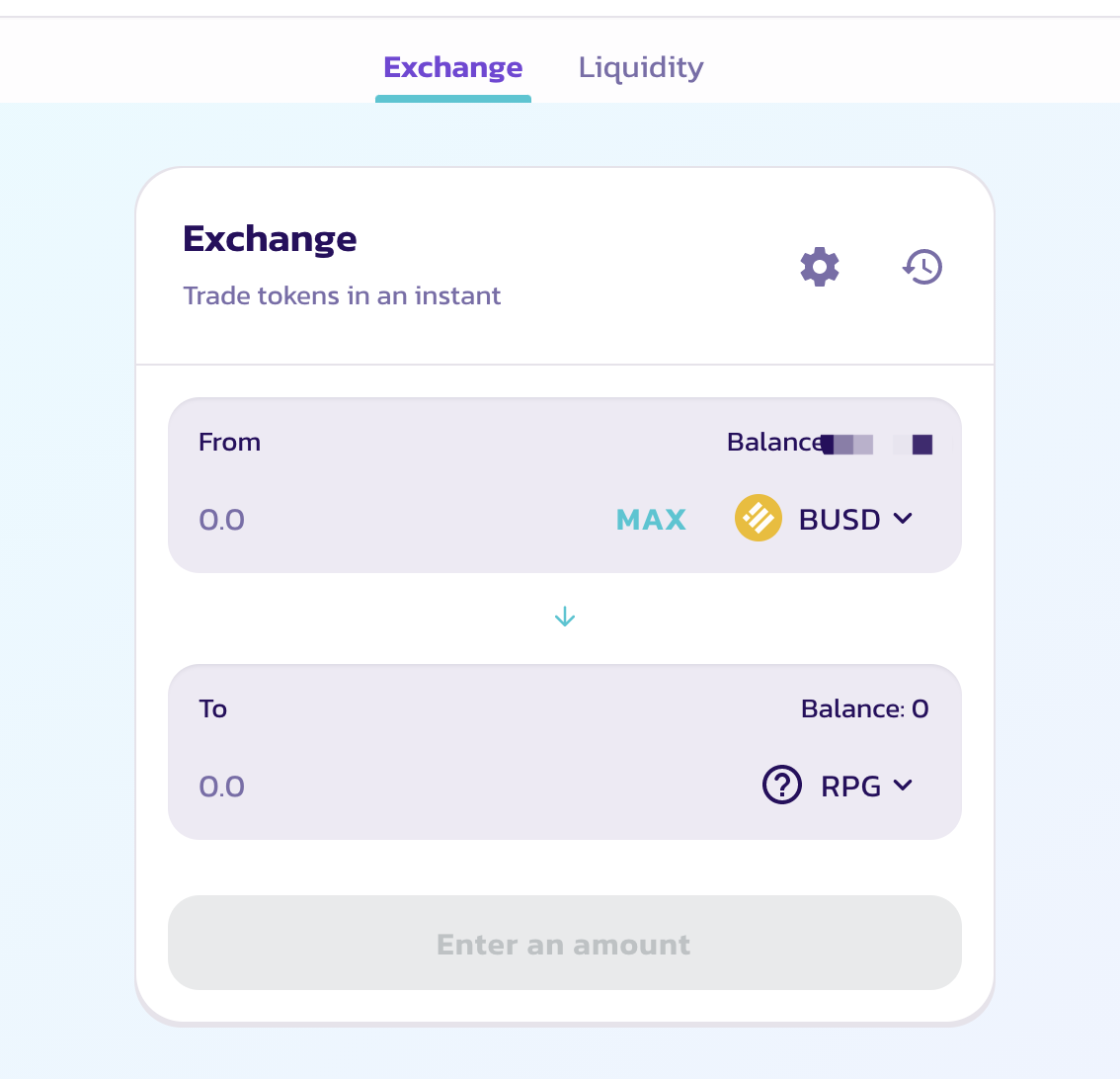Switch to the Liquidity tab
The height and width of the screenshot is (1079, 1120).
pyautogui.click(x=641, y=67)
